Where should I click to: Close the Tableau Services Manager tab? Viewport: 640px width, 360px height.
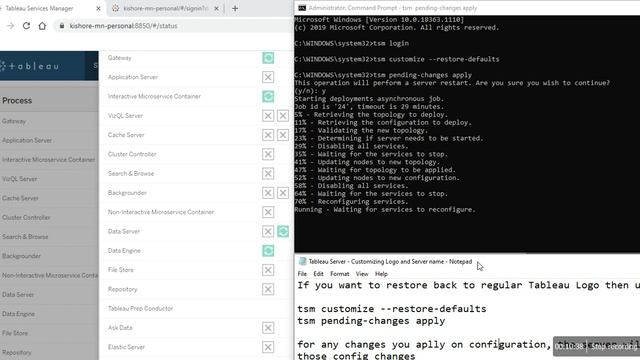(x=98, y=8)
